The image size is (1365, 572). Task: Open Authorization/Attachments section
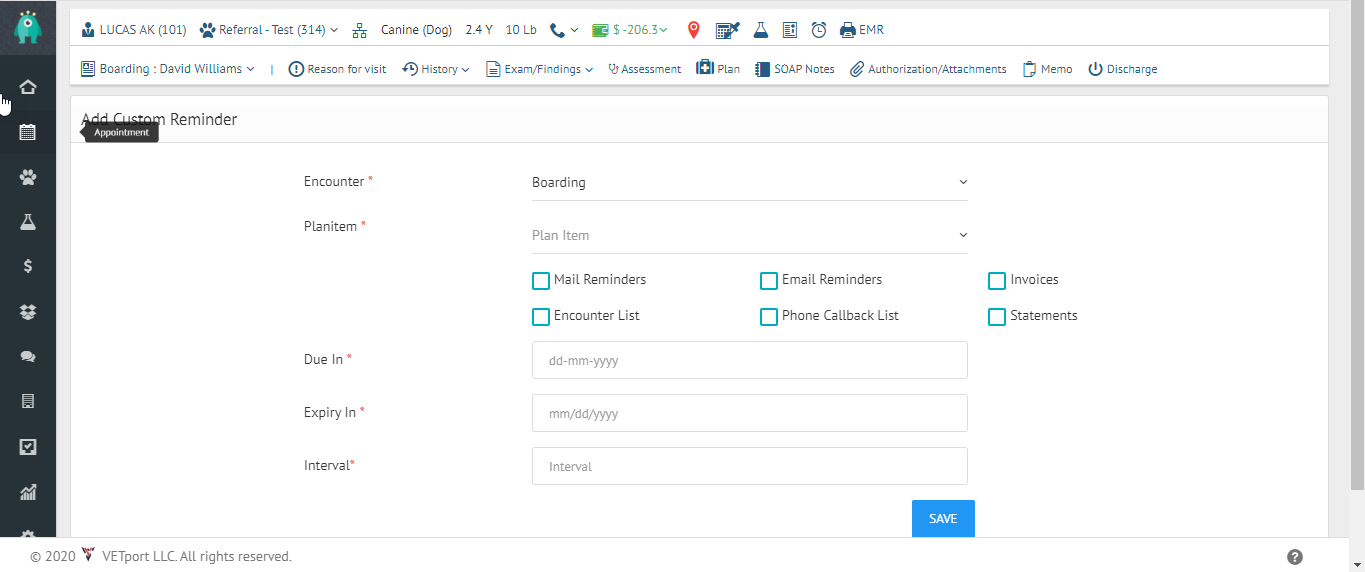tap(928, 69)
